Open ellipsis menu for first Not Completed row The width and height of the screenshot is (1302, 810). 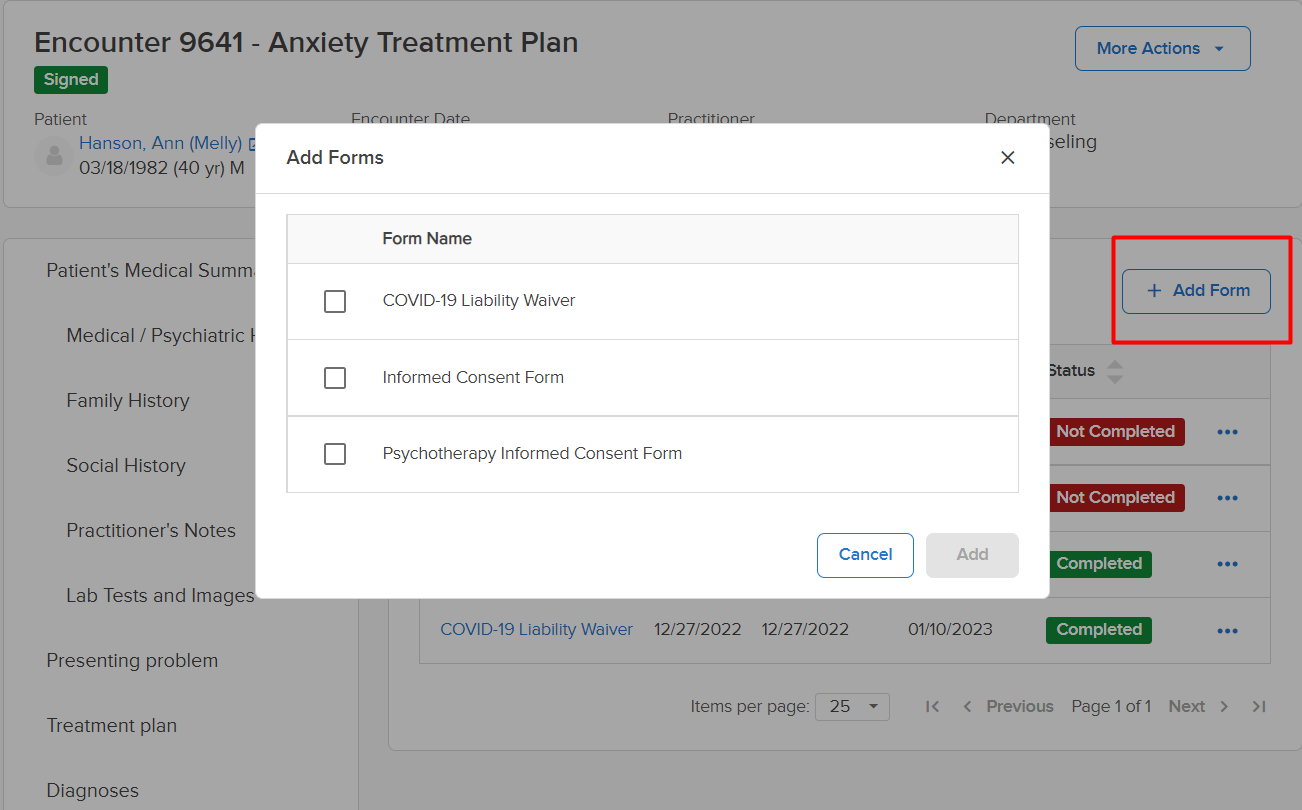point(1228,432)
